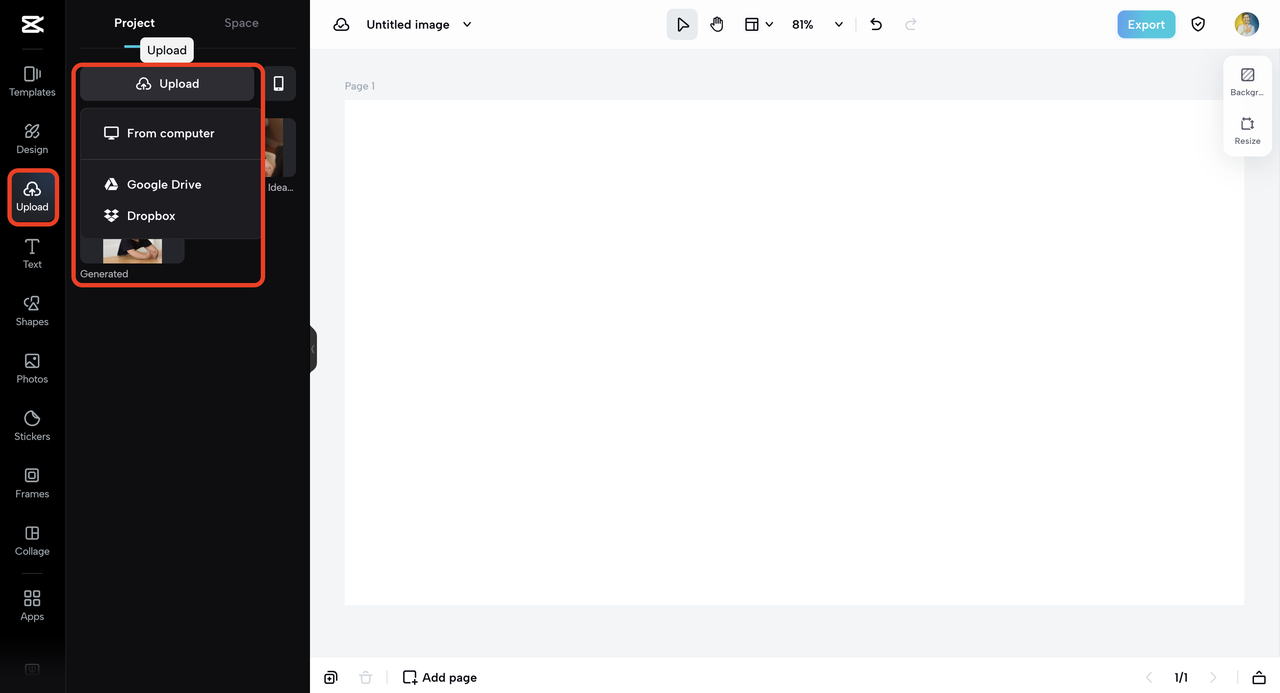Open the layout view dropdown
1280x693 pixels.
pyautogui.click(x=759, y=24)
